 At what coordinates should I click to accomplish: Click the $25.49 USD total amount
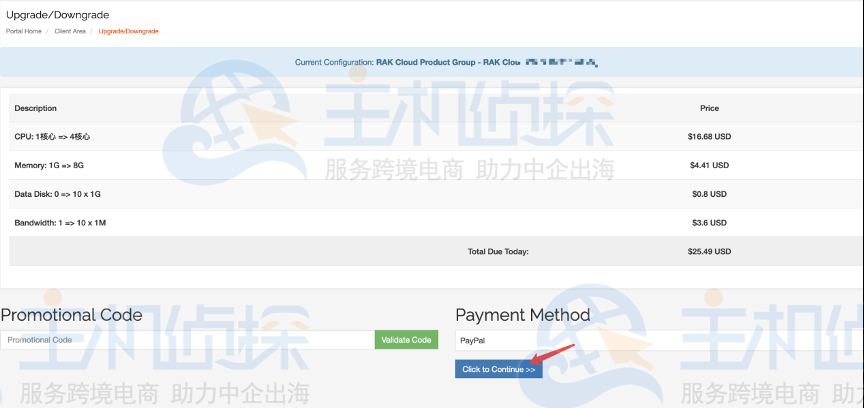[x=709, y=251]
